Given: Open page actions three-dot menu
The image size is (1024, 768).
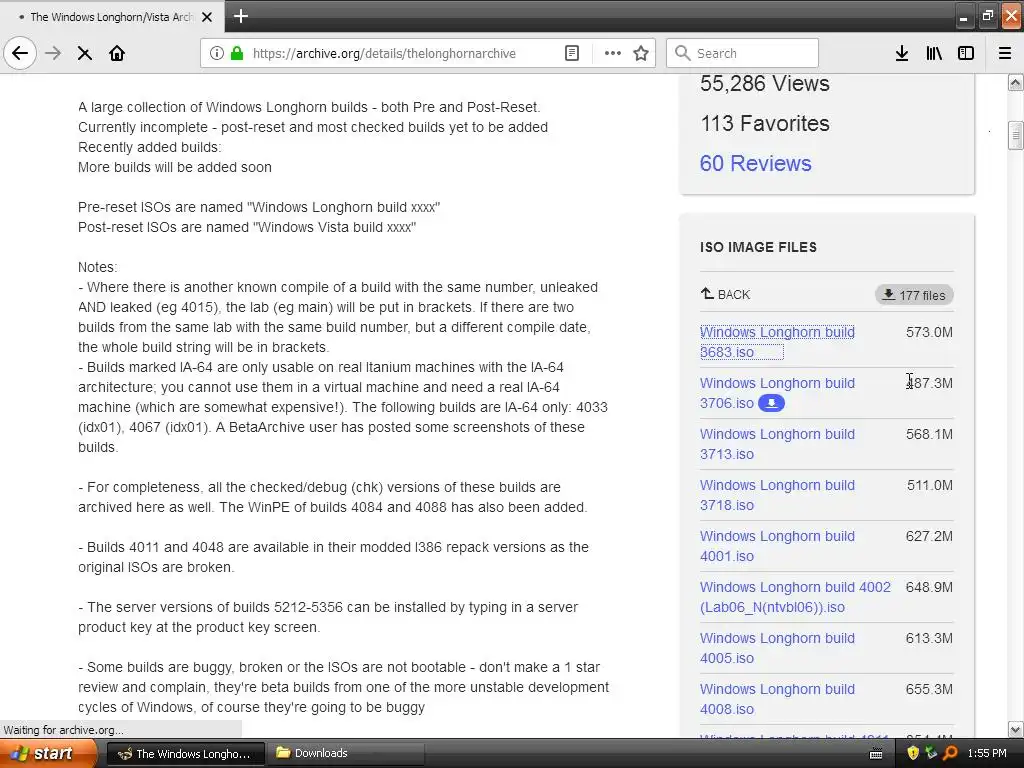Looking at the screenshot, I should (613, 53).
